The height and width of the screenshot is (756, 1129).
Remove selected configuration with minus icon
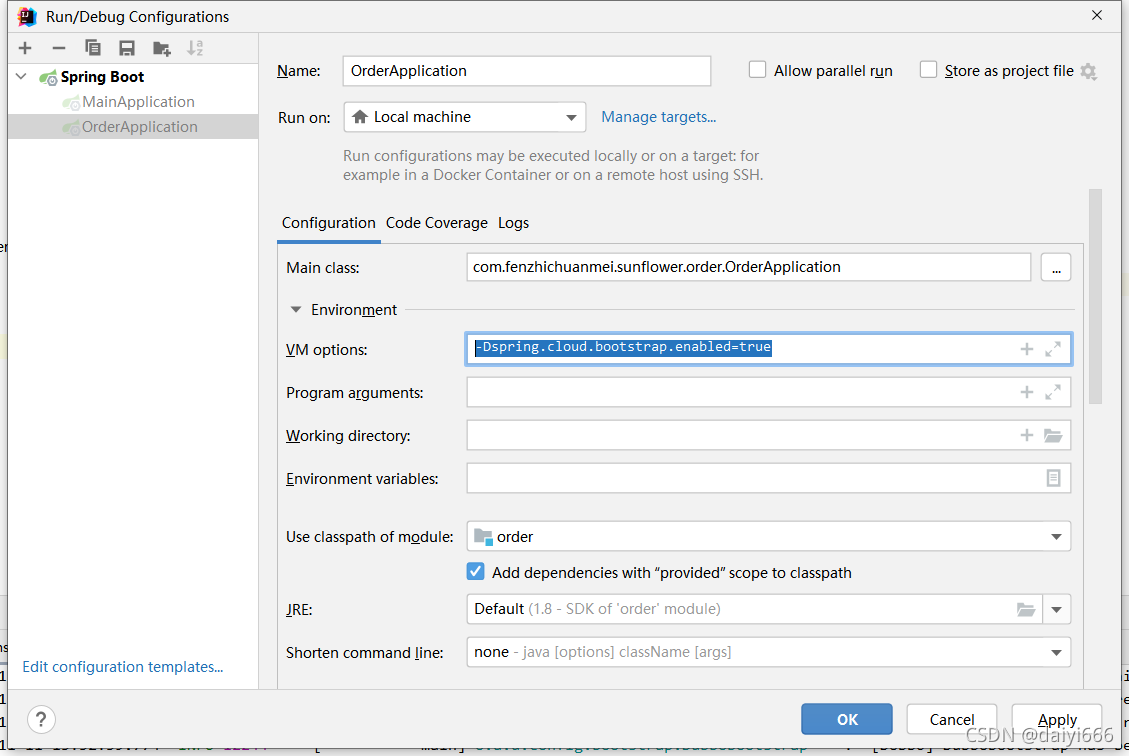tap(59, 48)
